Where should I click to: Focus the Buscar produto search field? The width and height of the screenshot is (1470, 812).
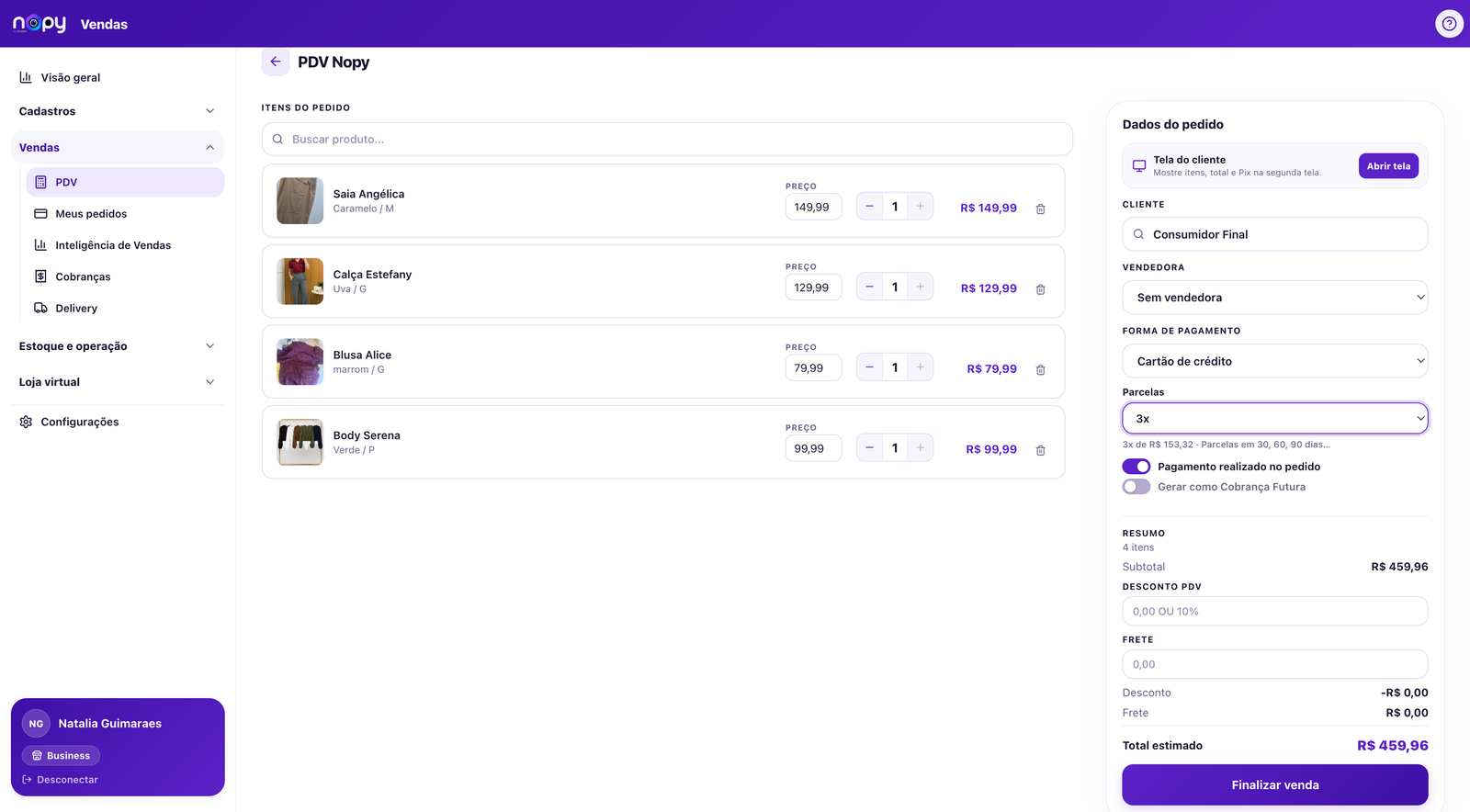pos(667,140)
